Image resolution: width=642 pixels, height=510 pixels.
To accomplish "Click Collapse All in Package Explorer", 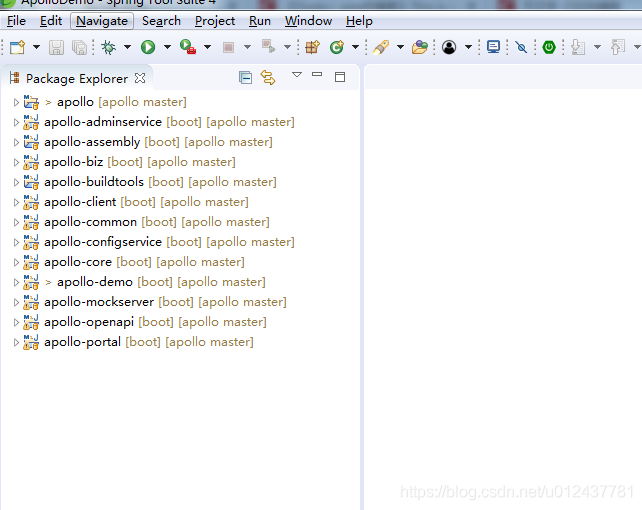I will click(245, 77).
